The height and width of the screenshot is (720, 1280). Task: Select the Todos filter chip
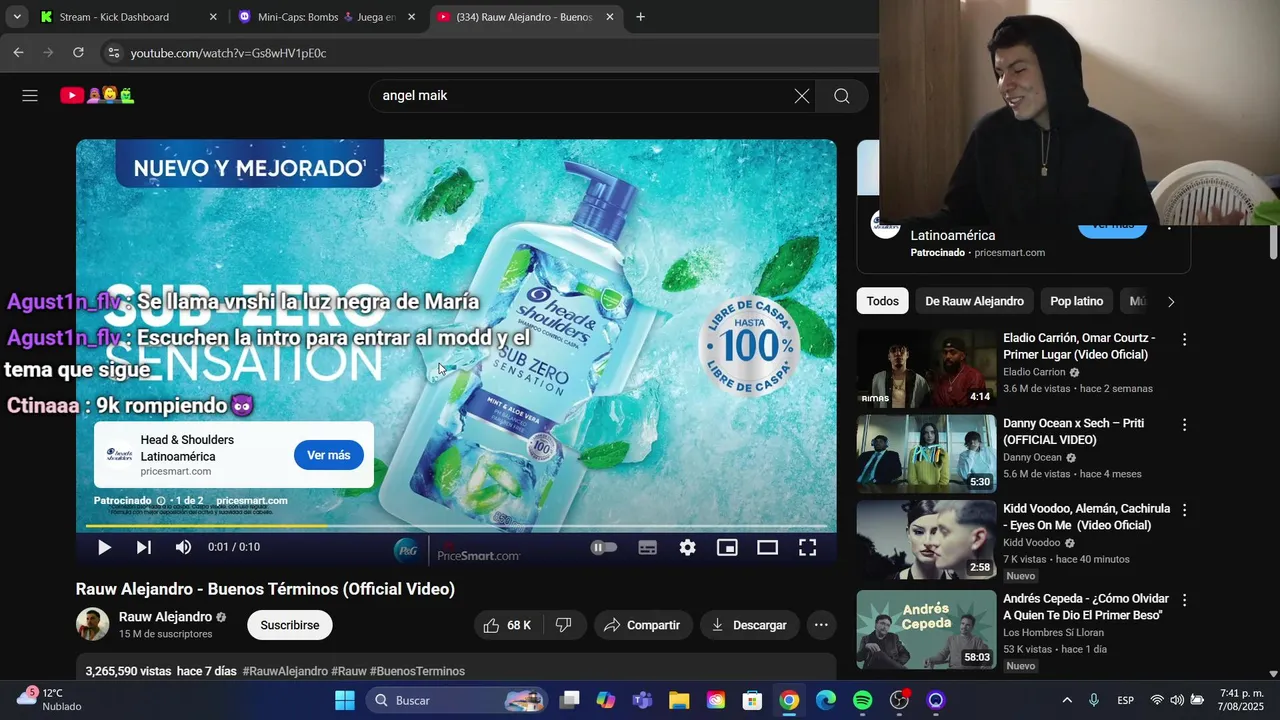point(882,301)
